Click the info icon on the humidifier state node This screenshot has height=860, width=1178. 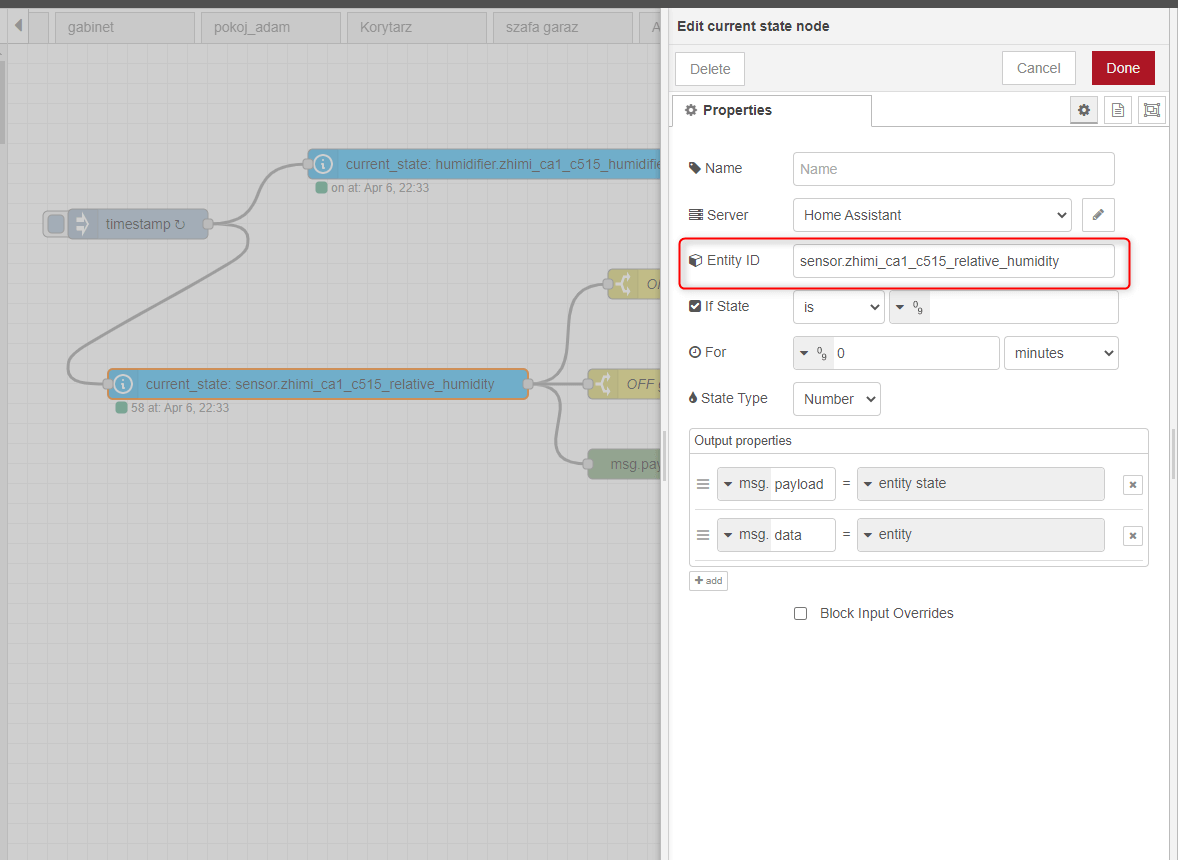pos(322,164)
